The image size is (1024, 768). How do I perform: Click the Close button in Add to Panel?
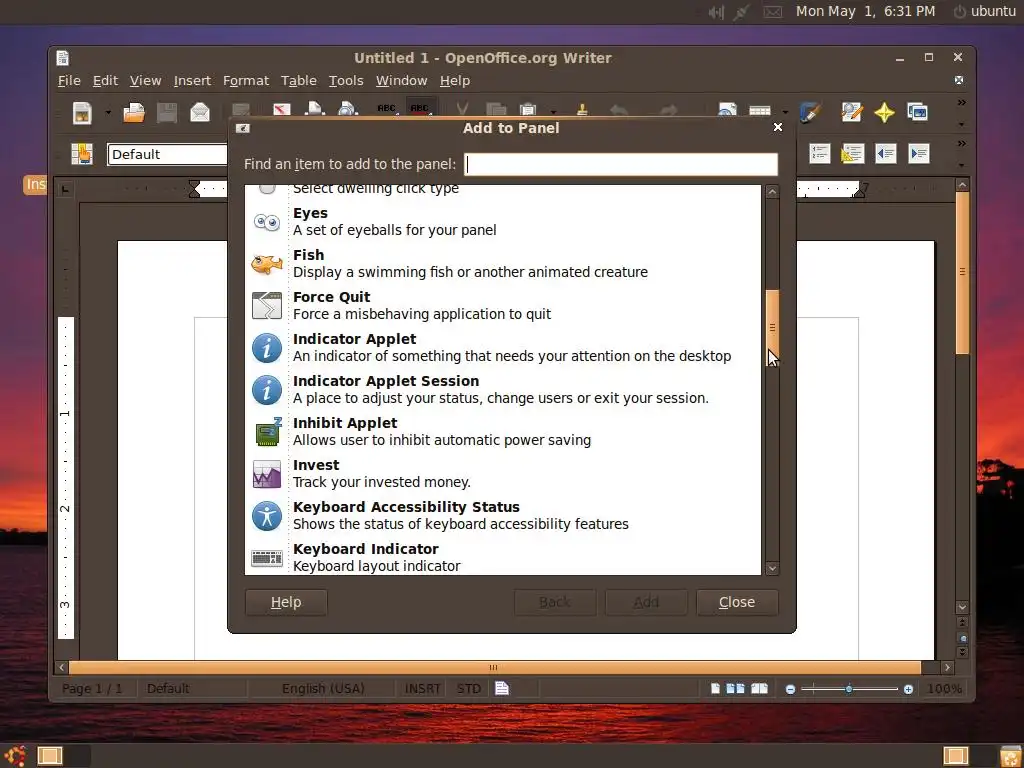737,602
